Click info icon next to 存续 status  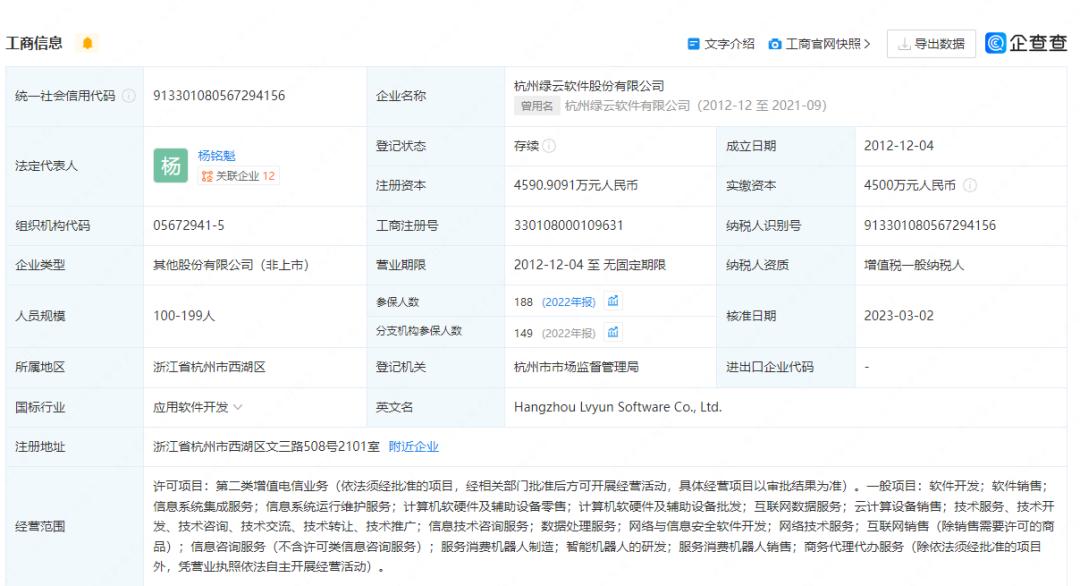[x=549, y=146]
